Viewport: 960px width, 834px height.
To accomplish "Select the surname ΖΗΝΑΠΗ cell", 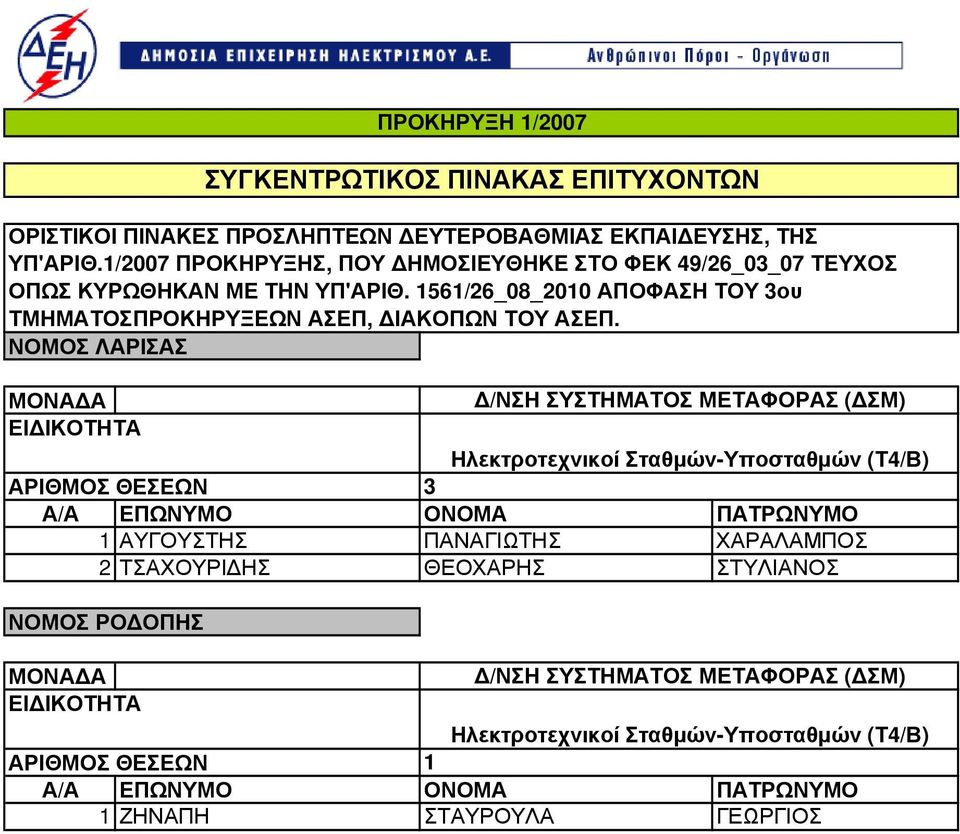I will 267,816.
